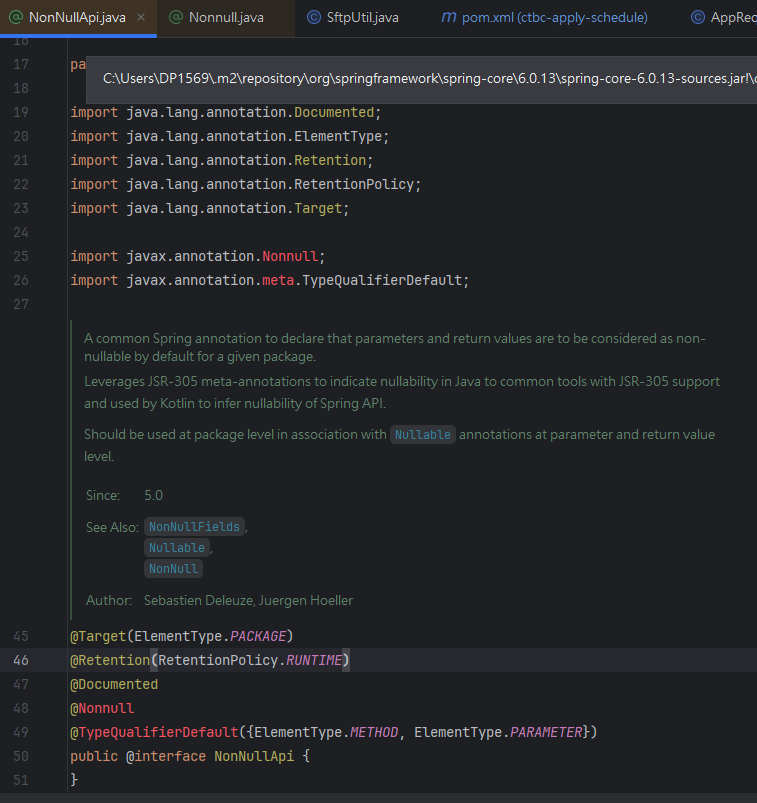Click the Retention import on line 21
The height and width of the screenshot is (803, 757).
coord(330,160)
